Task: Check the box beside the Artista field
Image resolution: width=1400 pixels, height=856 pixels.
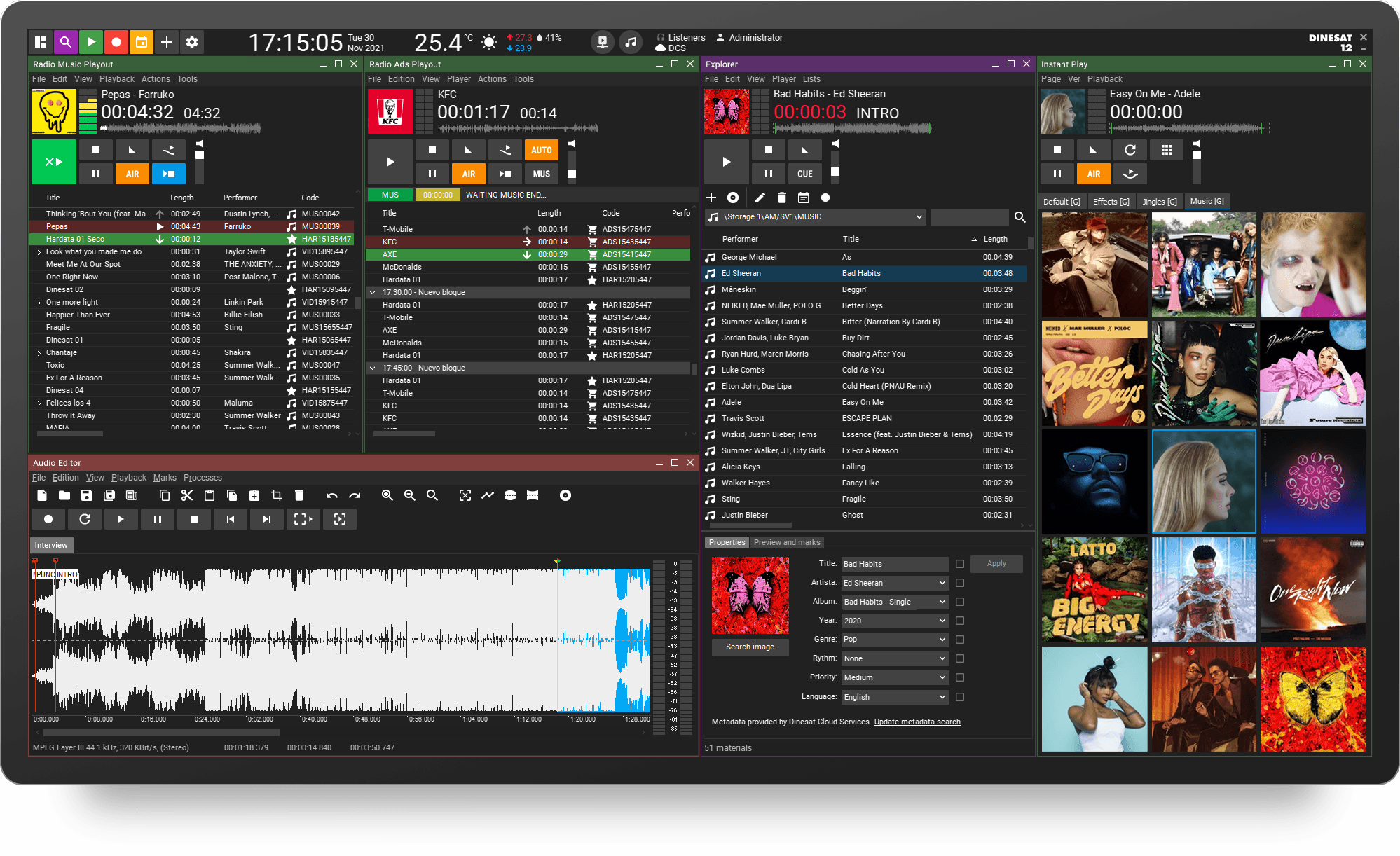Action: pyautogui.click(x=960, y=582)
